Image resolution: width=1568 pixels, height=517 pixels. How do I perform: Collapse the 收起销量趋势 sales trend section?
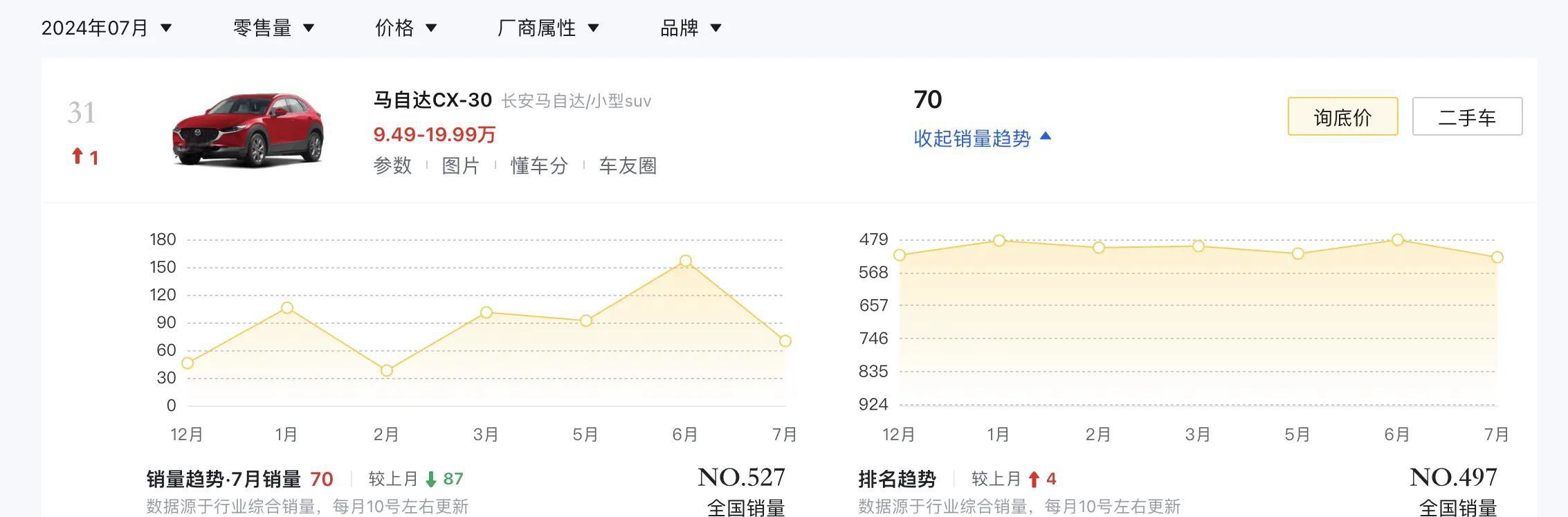982,138
